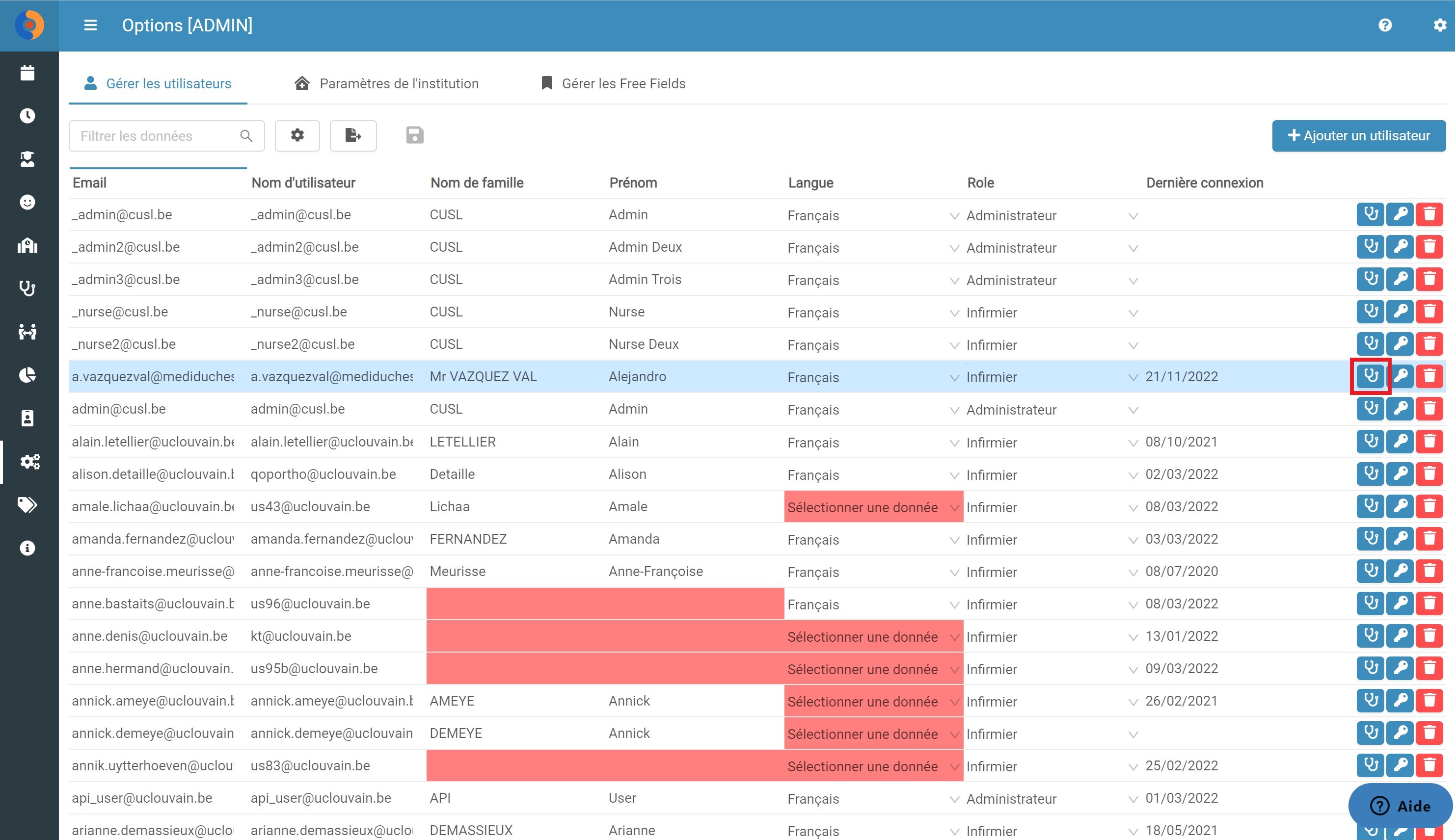Click email cell _nurse2@cusl.be
Screen dimensions: 1455x840
tap(158, 344)
